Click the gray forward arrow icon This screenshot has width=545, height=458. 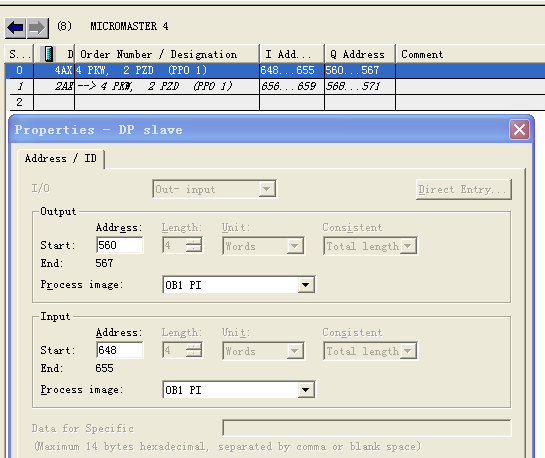tap(37, 27)
